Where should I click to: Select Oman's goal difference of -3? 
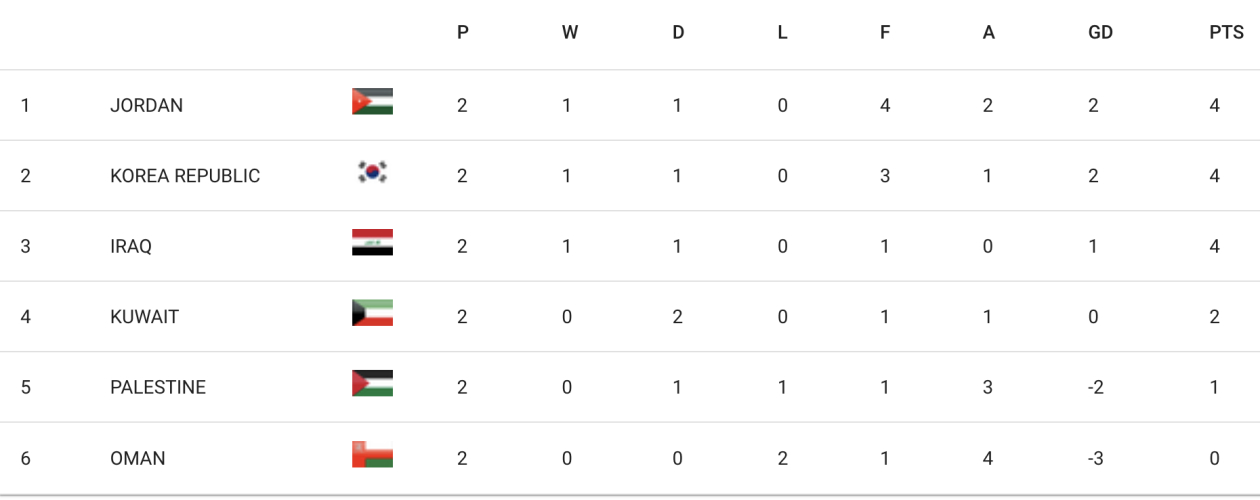[1096, 458]
